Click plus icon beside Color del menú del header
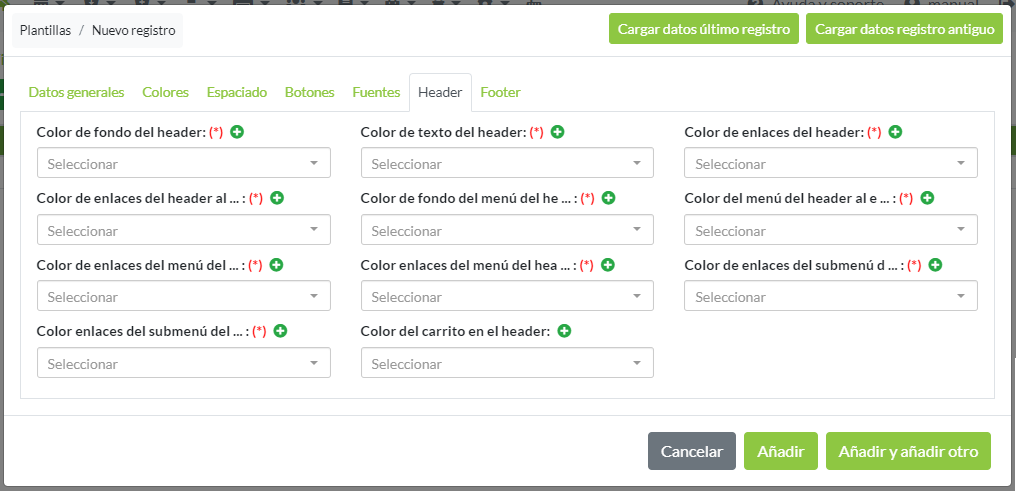 927,198
